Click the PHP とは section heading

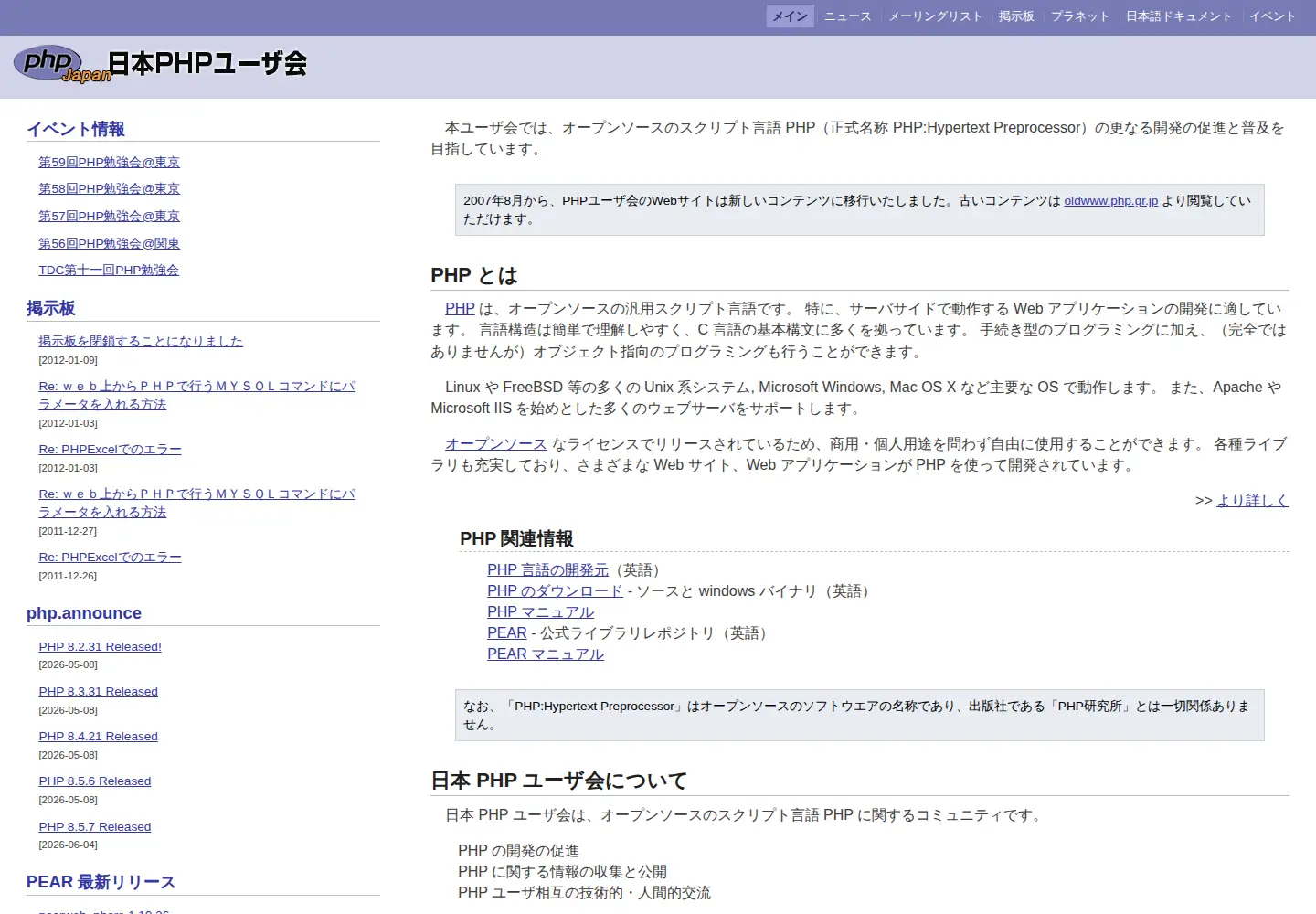(474, 275)
